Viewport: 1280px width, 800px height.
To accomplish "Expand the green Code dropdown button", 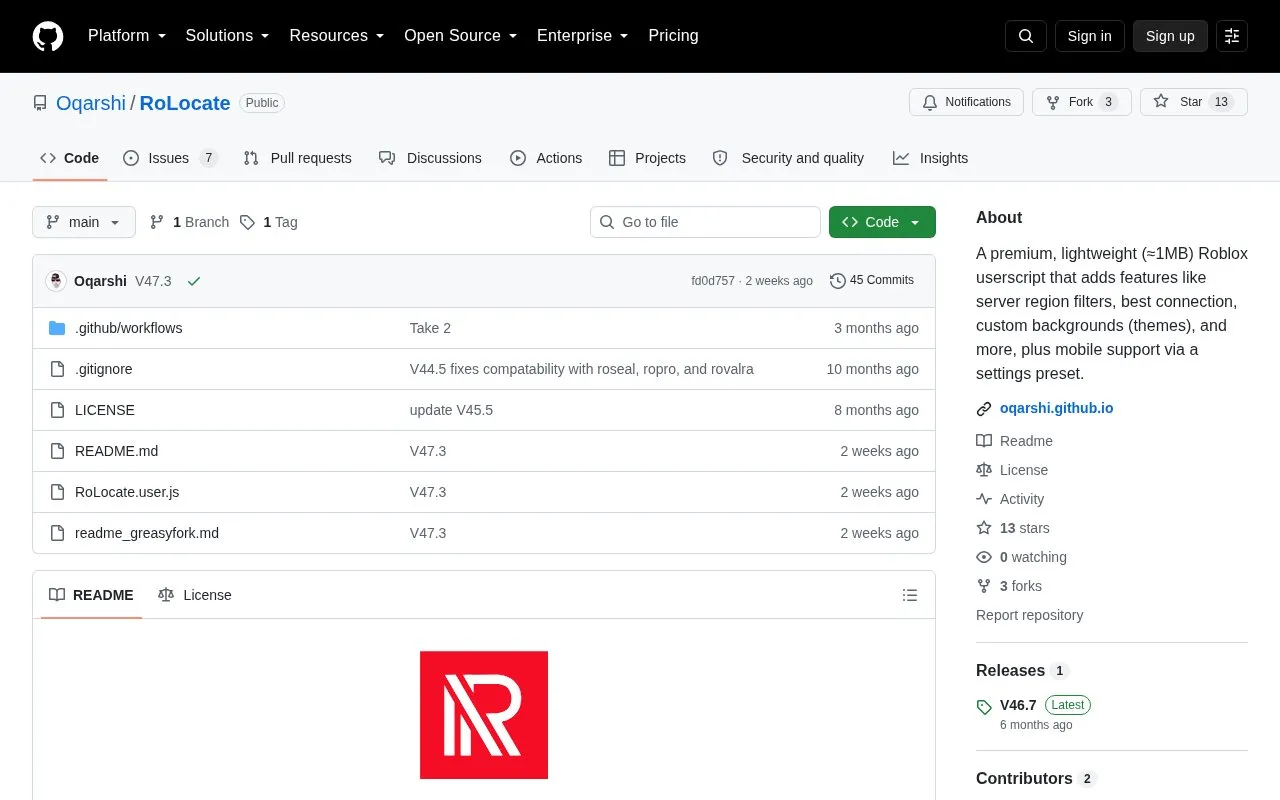I will (x=882, y=222).
